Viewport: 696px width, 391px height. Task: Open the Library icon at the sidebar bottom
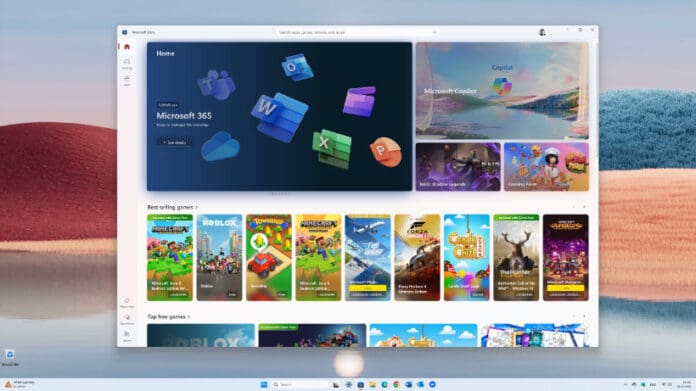click(x=127, y=336)
